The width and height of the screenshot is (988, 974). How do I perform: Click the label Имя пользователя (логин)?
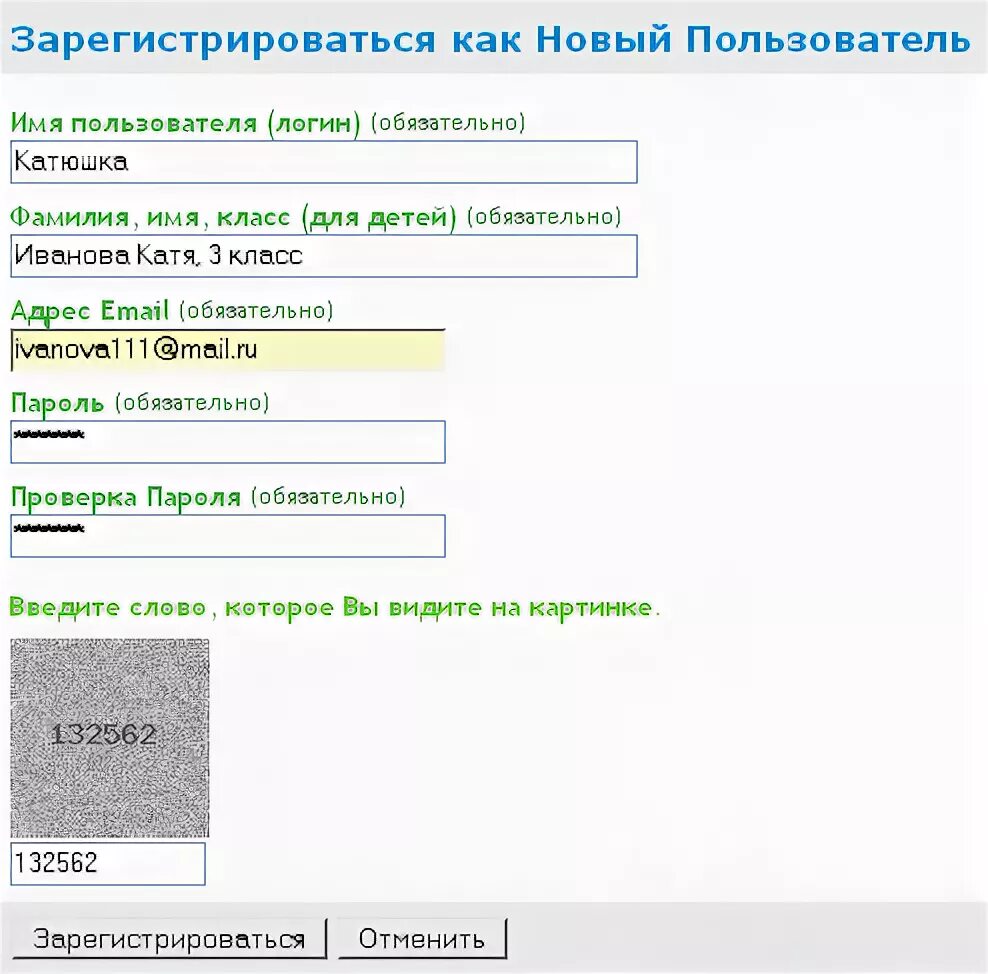185,123
